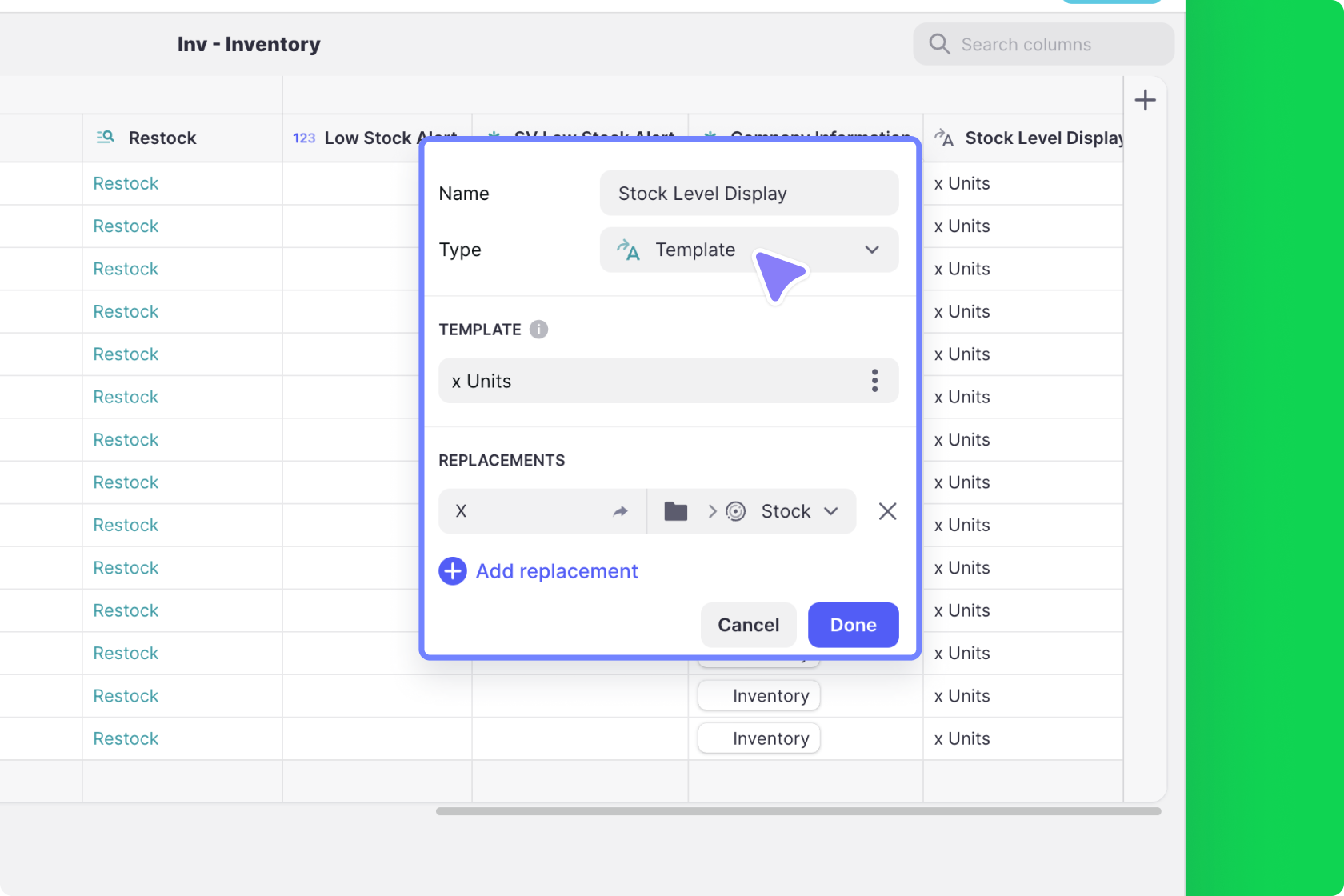Click the info tooltip icon next to TEMPLATE

point(540,329)
